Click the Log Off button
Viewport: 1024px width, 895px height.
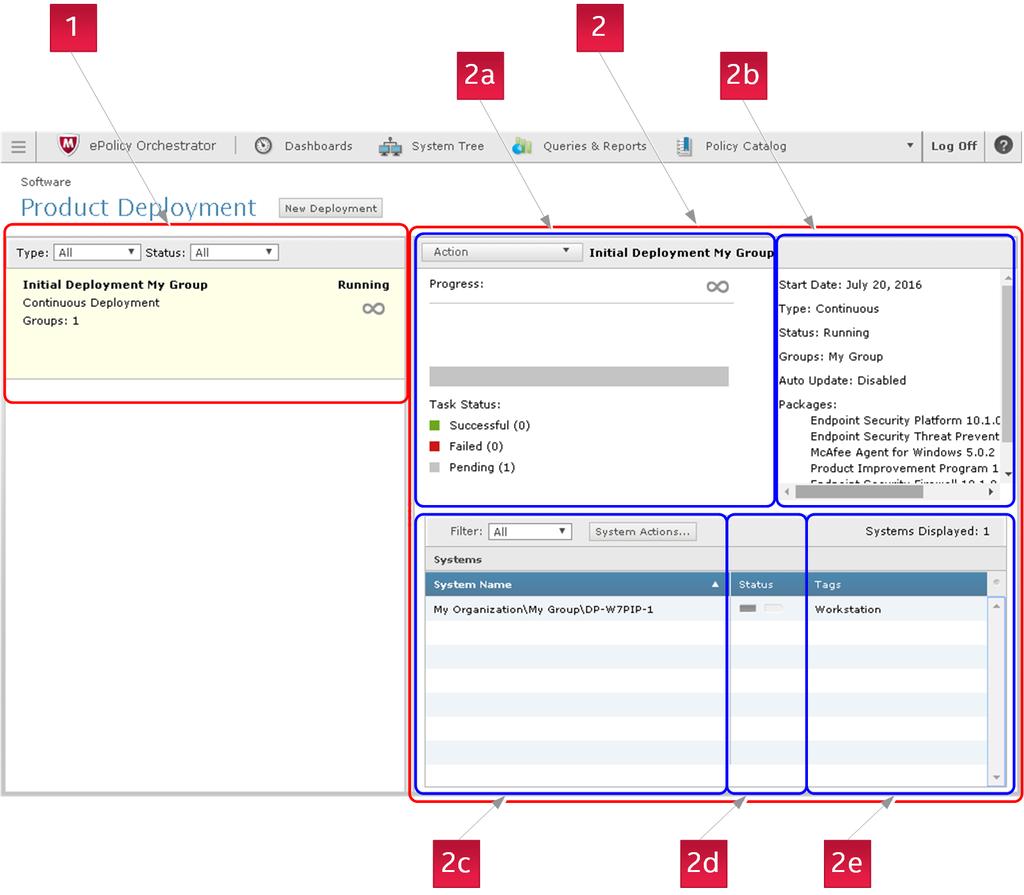[953, 146]
